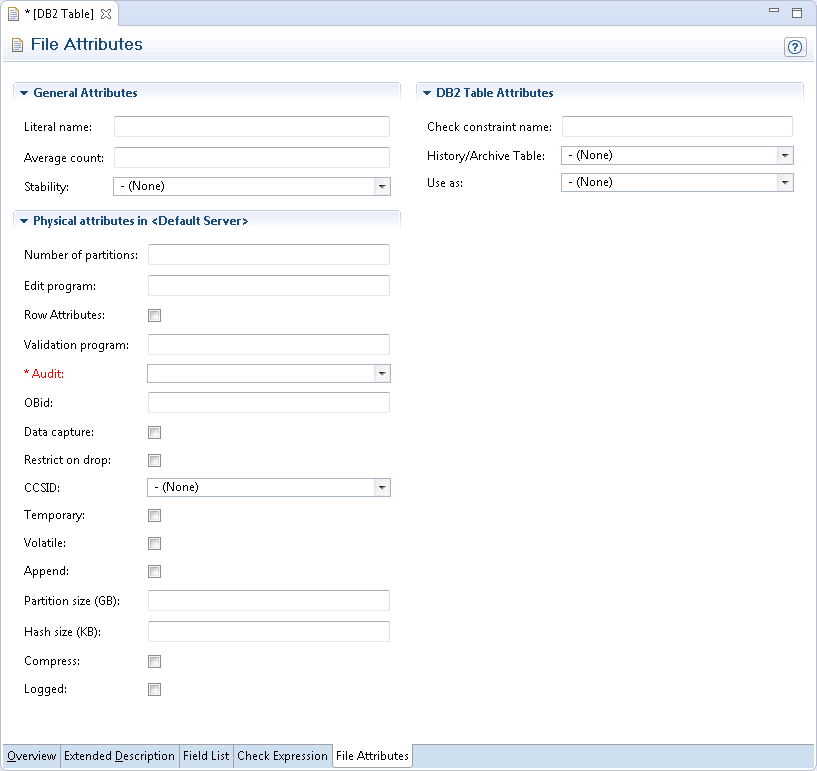Collapse the DB2 Table Attributes section
817x771 pixels.
427,93
